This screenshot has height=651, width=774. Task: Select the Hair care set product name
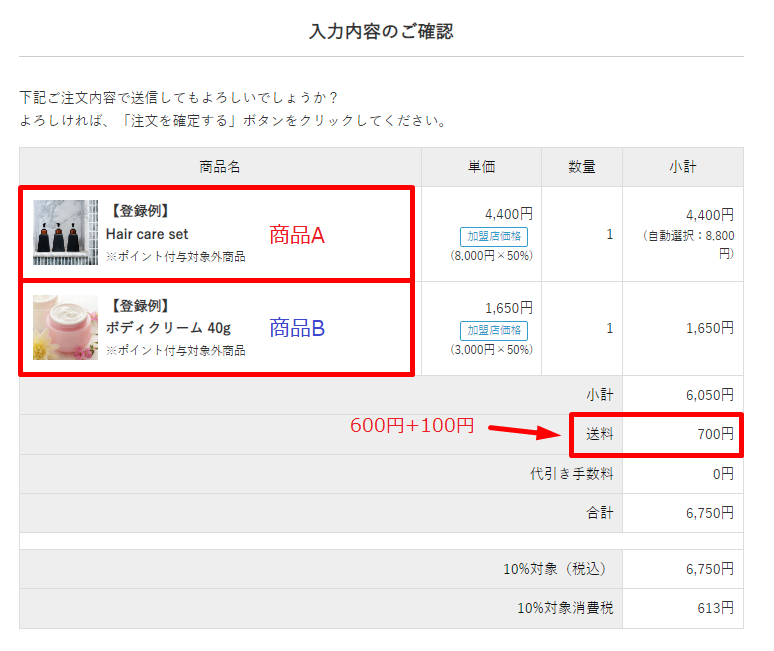147,234
